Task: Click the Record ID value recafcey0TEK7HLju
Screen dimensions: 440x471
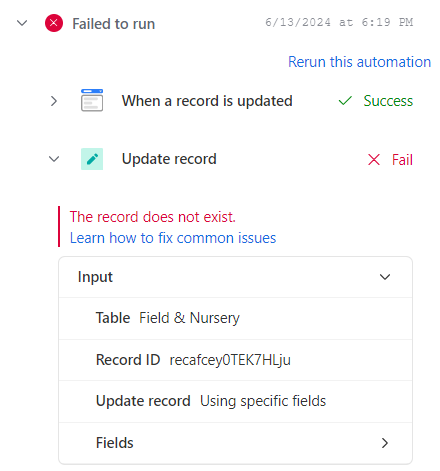Action: pyautogui.click(x=230, y=360)
